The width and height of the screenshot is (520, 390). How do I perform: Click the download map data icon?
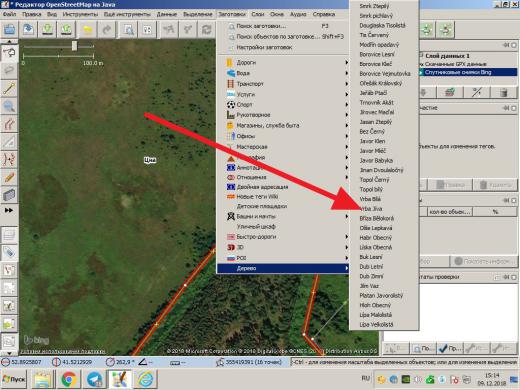pos(48,30)
